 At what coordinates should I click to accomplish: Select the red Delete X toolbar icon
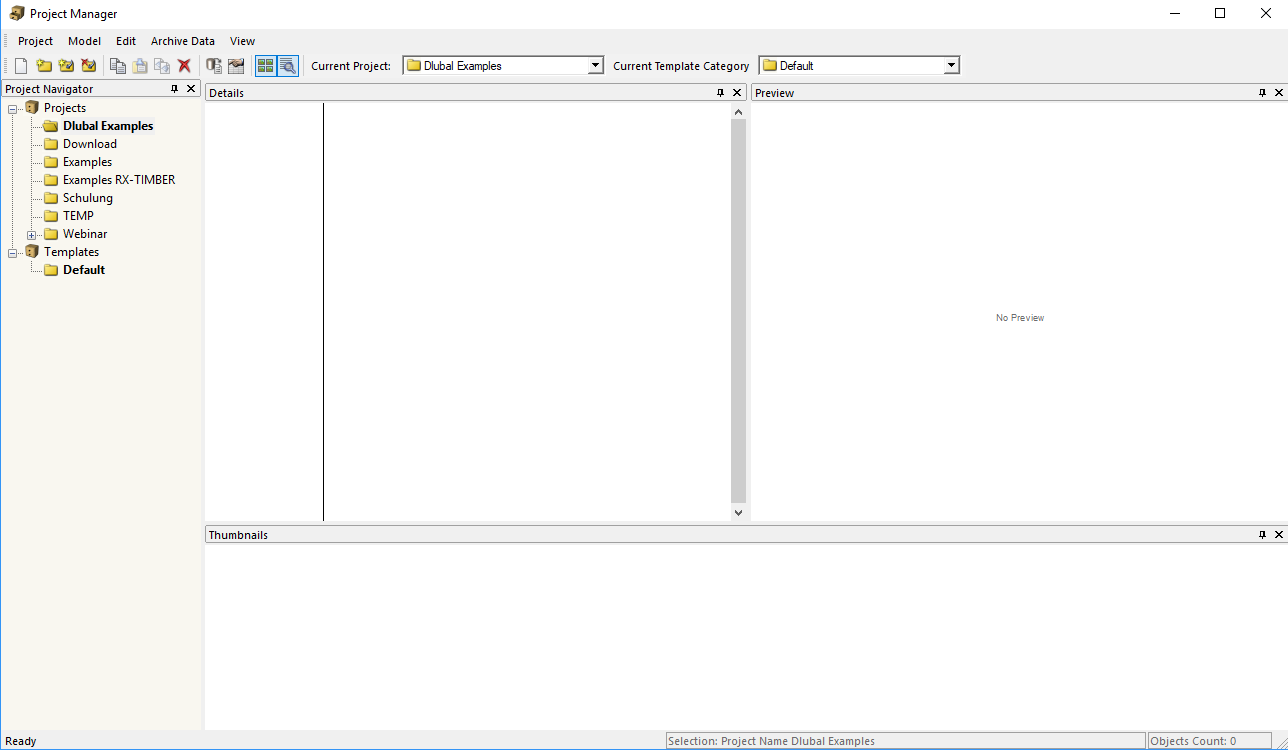coord(184,65)
